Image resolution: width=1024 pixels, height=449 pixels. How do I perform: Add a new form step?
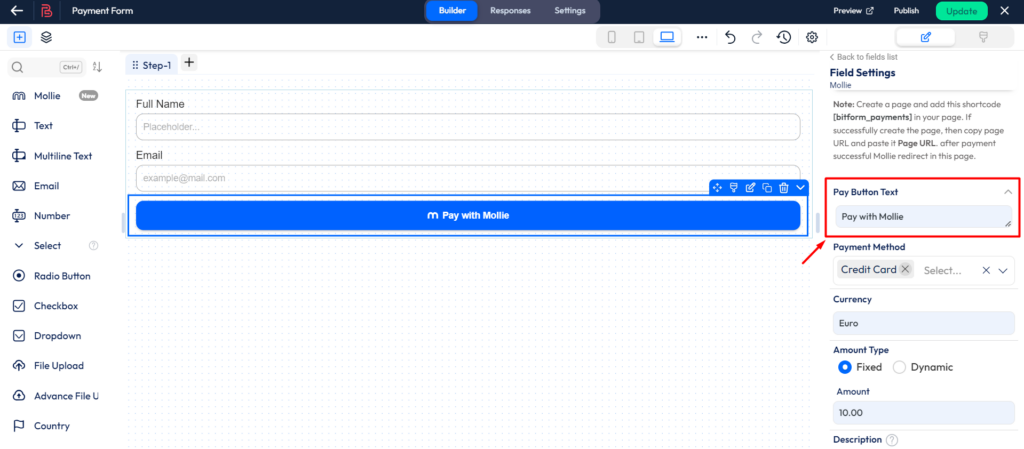tap(189, 63)
